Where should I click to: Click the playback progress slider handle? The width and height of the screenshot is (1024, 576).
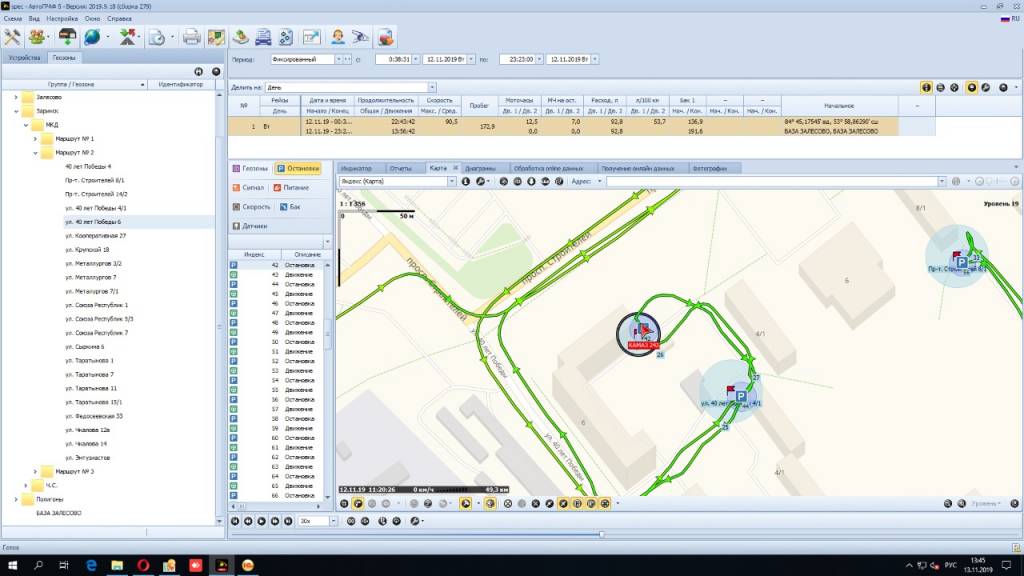pos(601,534)
